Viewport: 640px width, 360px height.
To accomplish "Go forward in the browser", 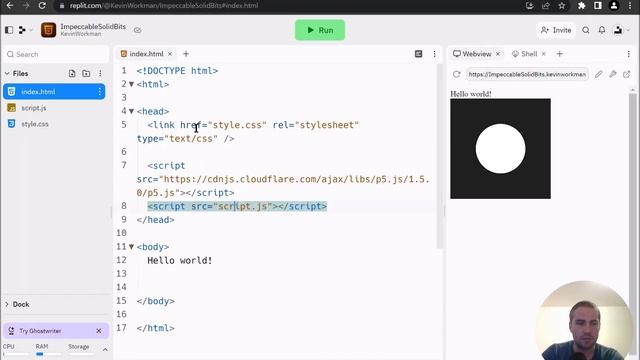I will (x=26, y=6).
